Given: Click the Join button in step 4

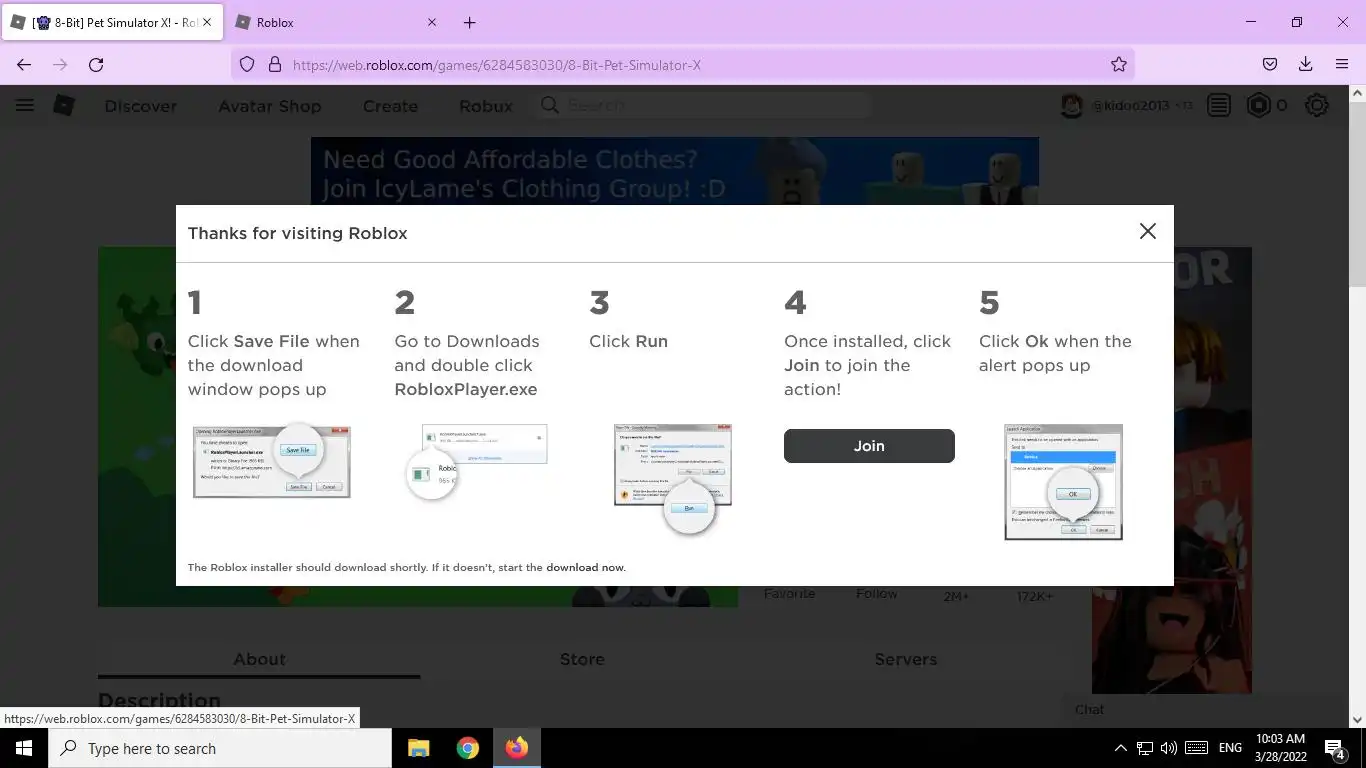Looking at the screenshot, I should tap(869, 446).
